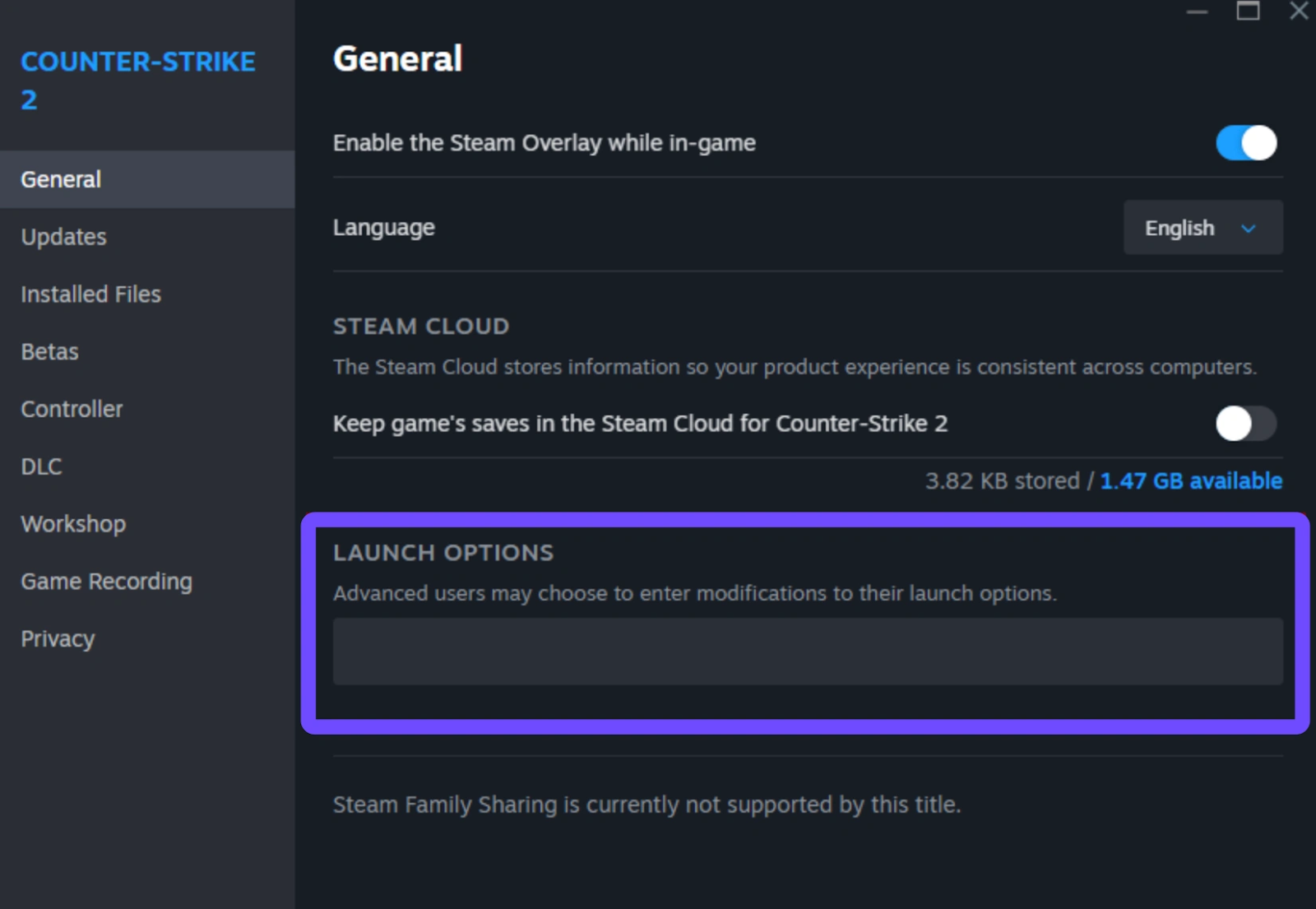Viewport: 1316px width, 909px height.
Task: Open the Updates settings tab
Action: (64, 237)
